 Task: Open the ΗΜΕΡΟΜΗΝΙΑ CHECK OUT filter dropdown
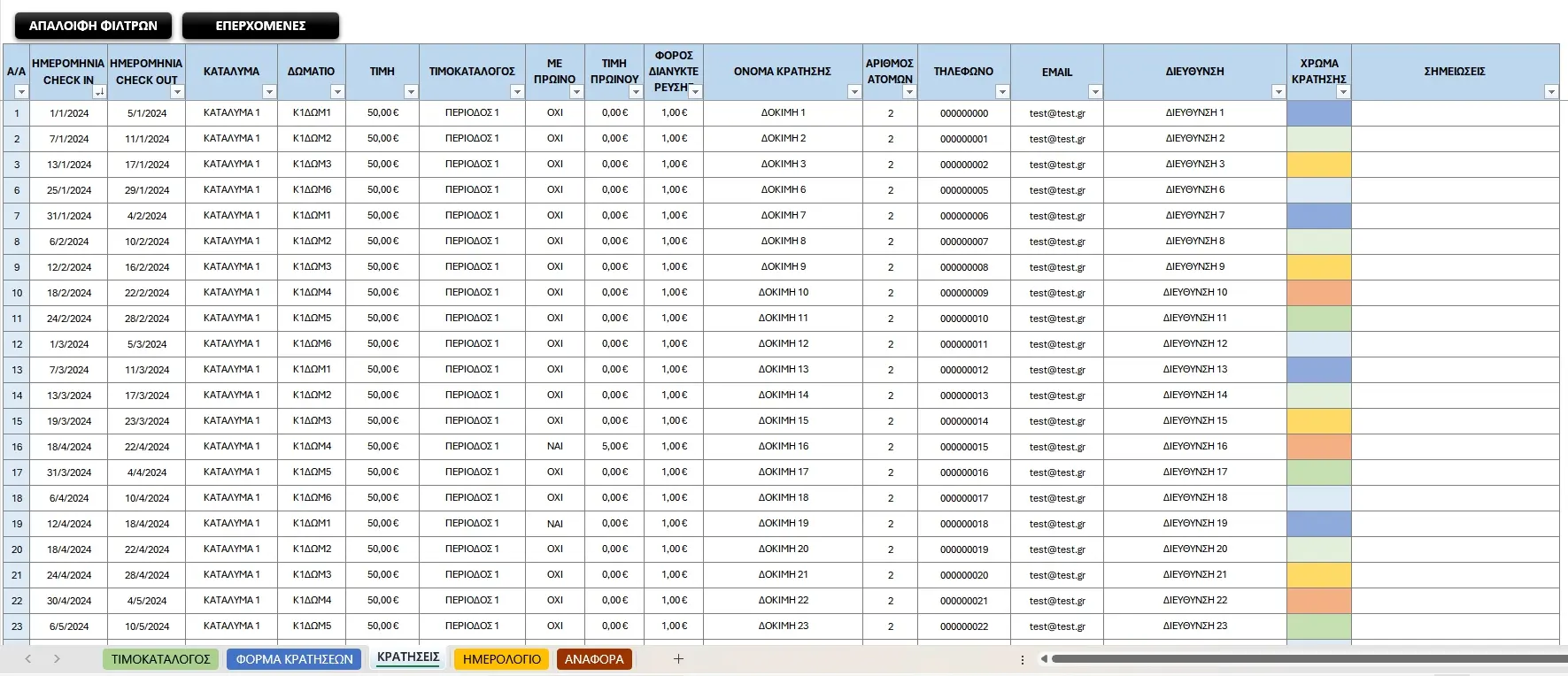click(x=177, y=92)
